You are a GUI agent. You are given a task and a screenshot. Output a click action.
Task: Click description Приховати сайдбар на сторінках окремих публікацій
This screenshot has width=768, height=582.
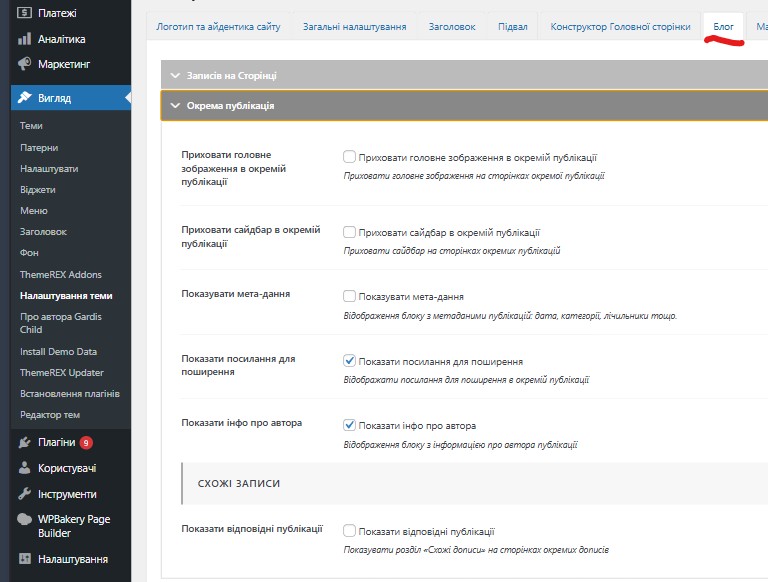(x=452, y=251)
